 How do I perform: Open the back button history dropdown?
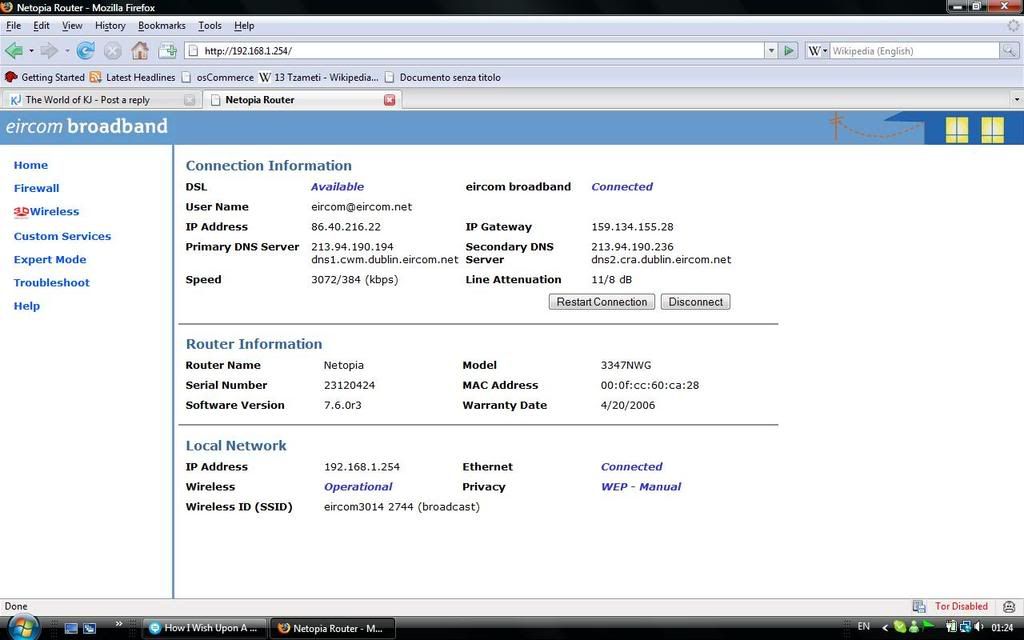pyautogui.click(x=31, y=50)
